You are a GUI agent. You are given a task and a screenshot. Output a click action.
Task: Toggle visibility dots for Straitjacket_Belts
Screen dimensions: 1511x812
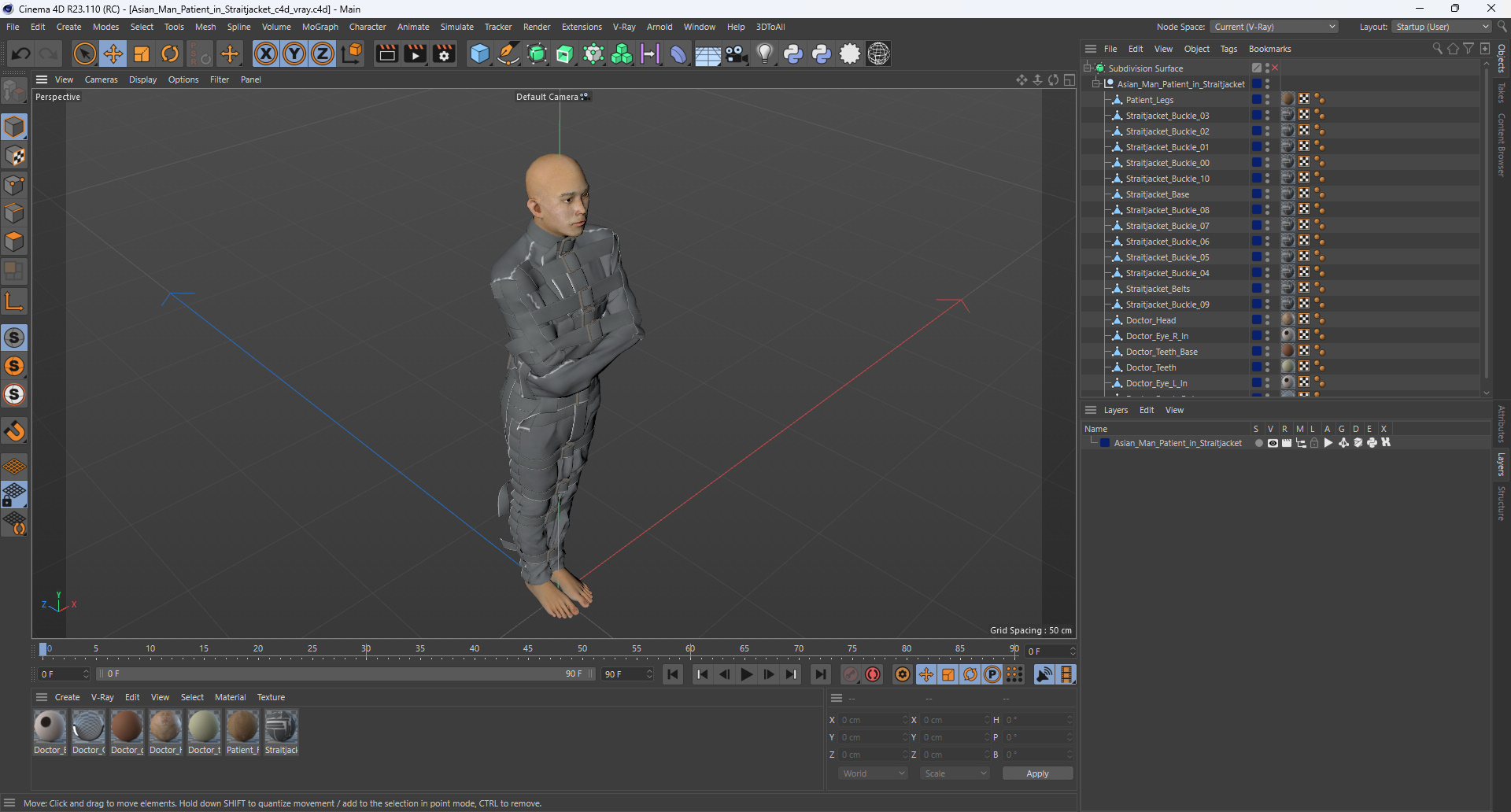[1267, 289]
